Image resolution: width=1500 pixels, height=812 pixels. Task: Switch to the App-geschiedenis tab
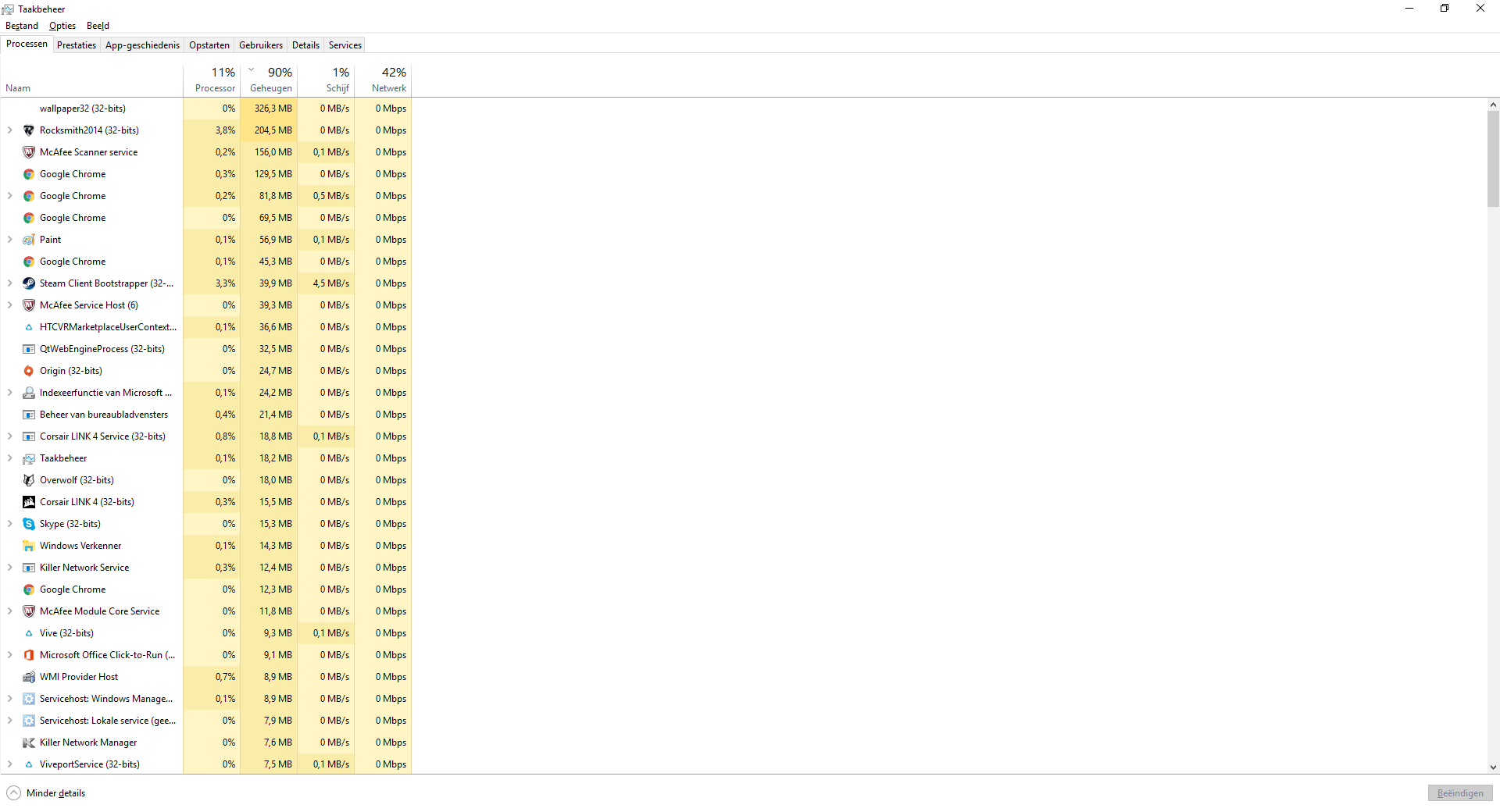tap(142, 45)
